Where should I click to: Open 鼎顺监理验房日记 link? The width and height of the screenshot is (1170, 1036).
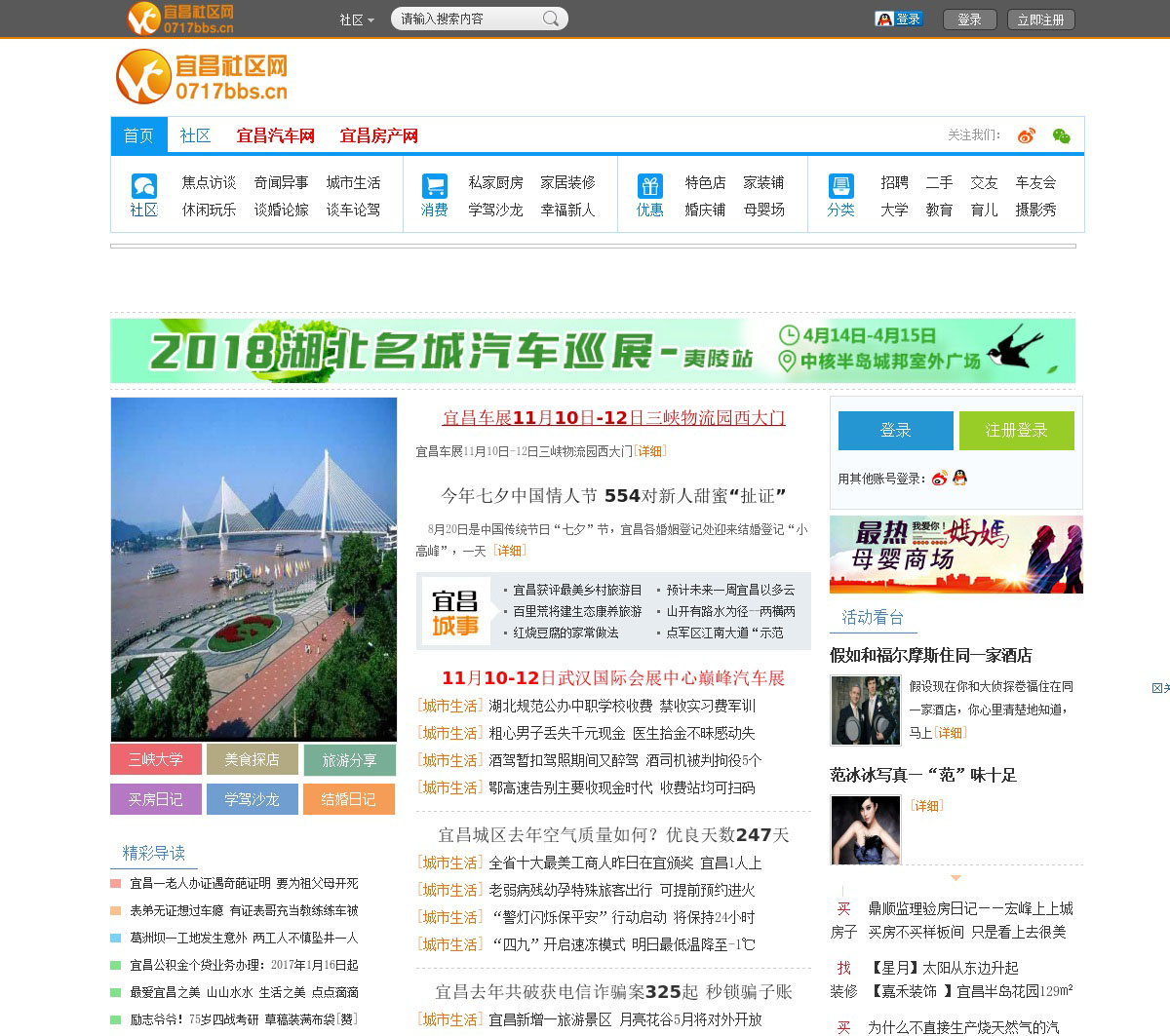click(x=971, y=908)
